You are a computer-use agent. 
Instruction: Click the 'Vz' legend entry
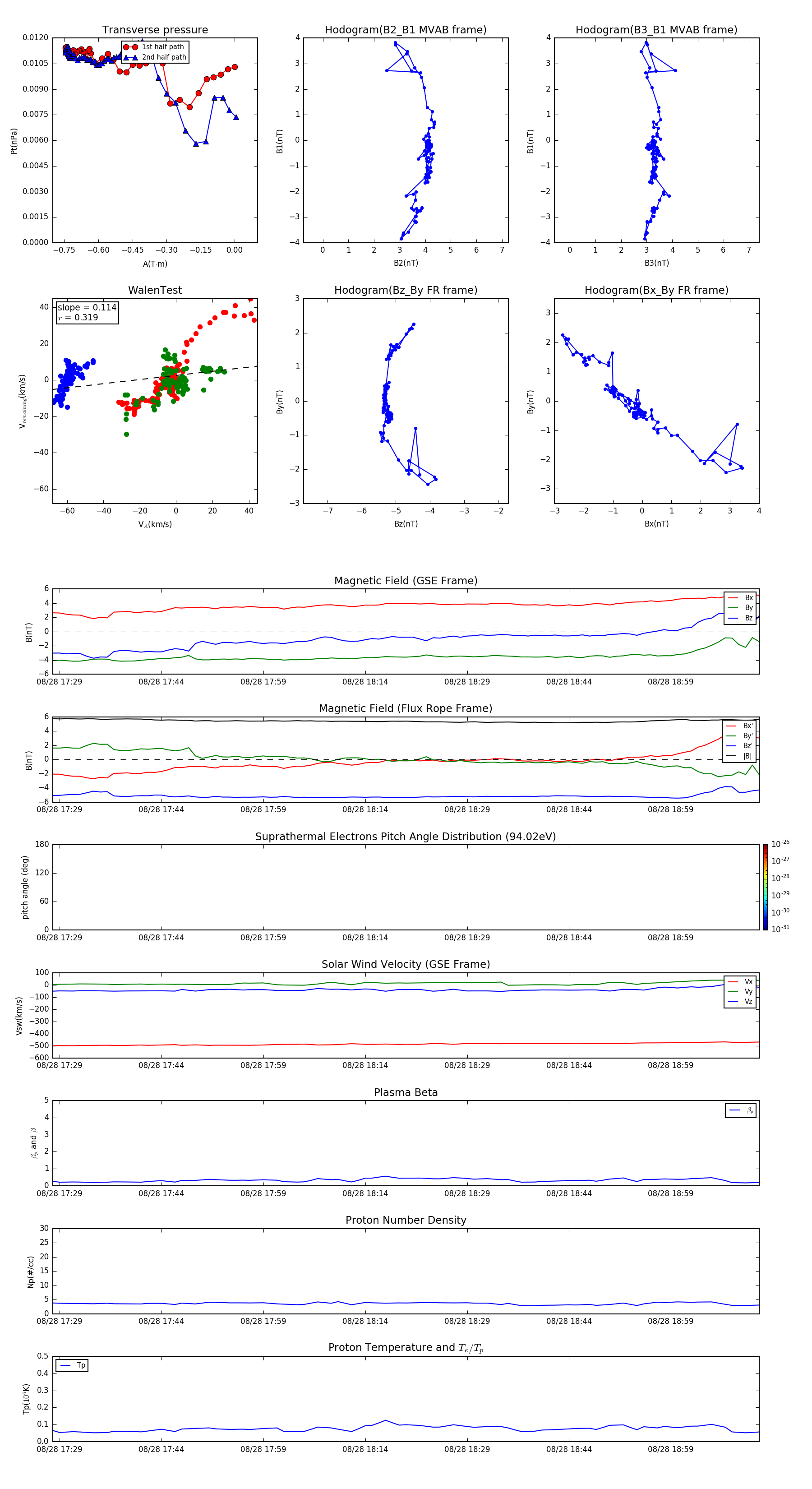740,1002
